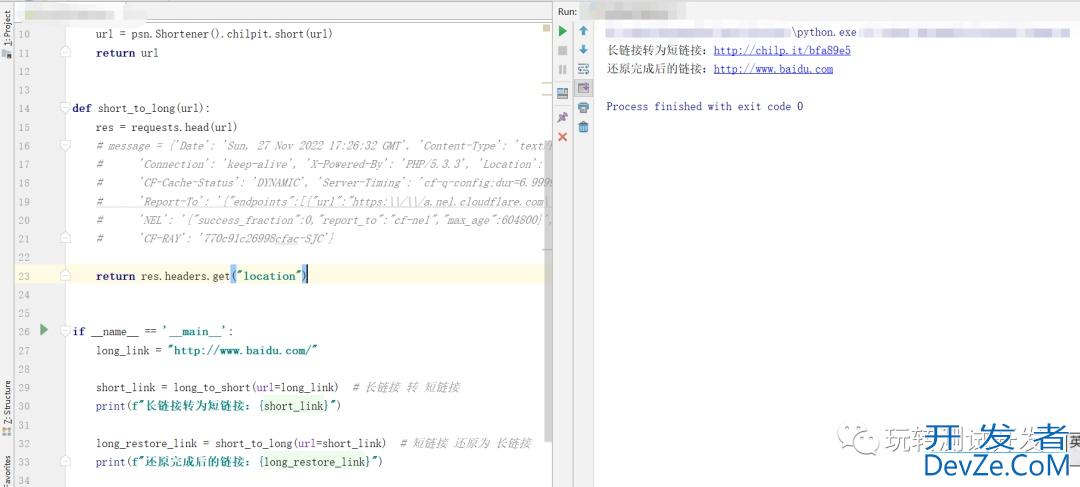Print the console output
The image size is (1080, 487).
click(x=583, y=108)
